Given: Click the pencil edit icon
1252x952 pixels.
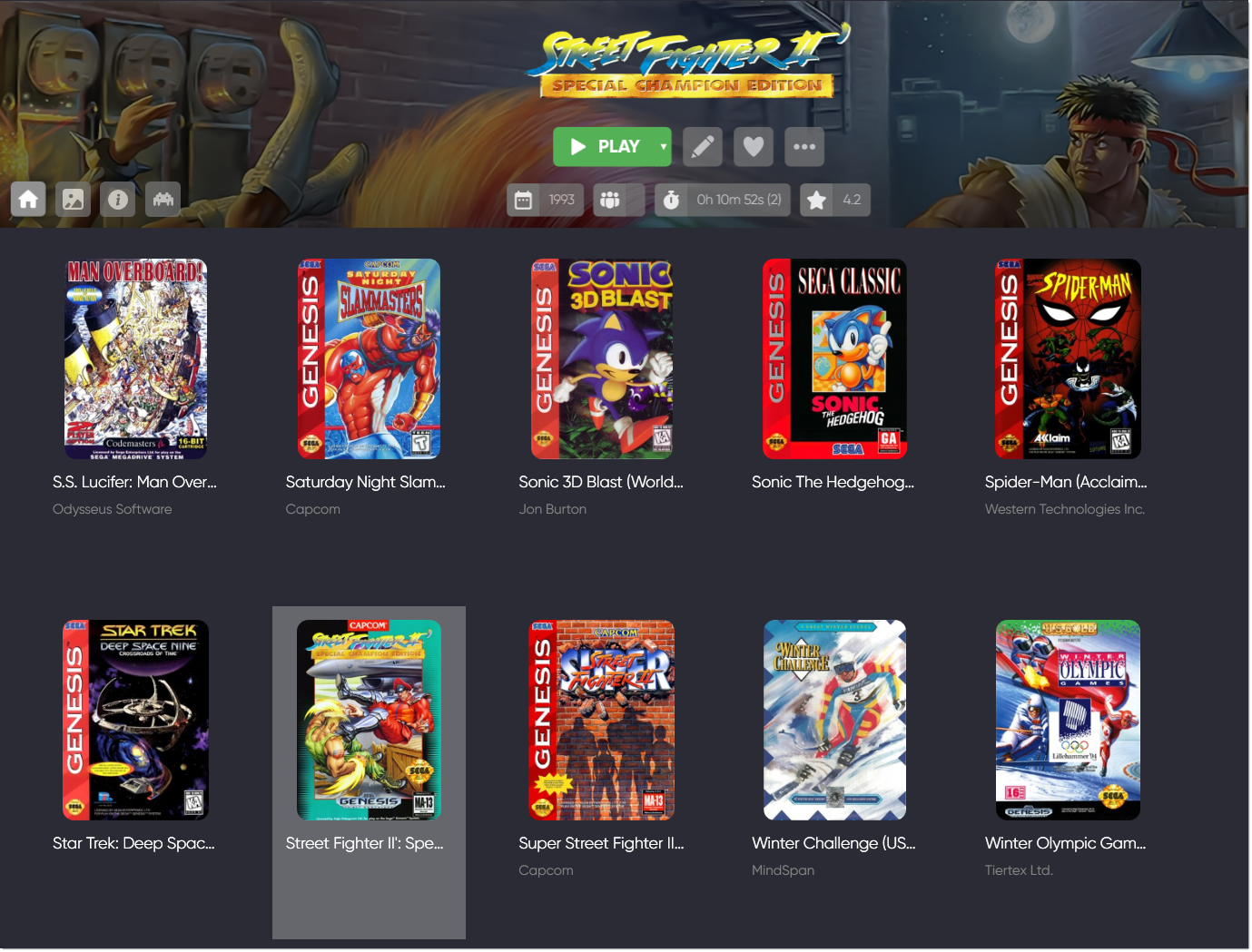Looking at the screenshot, I should tap(703, 146).
